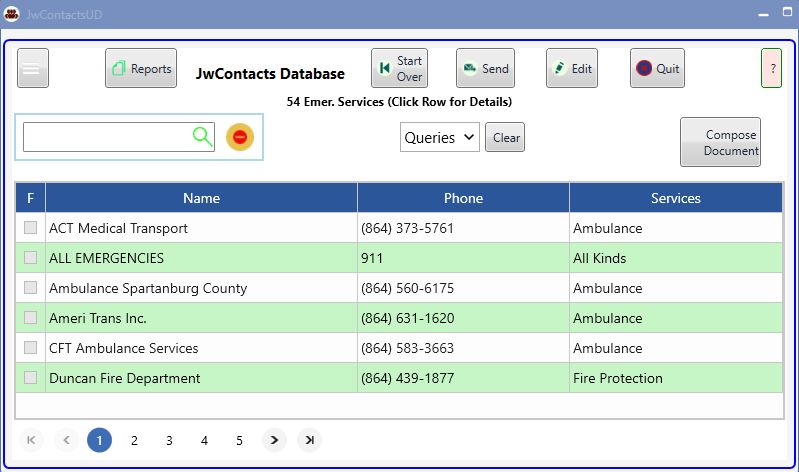This screenshot has height=472, width=799.
Task: Click the Compose Document button
Action: coord(721,142)
